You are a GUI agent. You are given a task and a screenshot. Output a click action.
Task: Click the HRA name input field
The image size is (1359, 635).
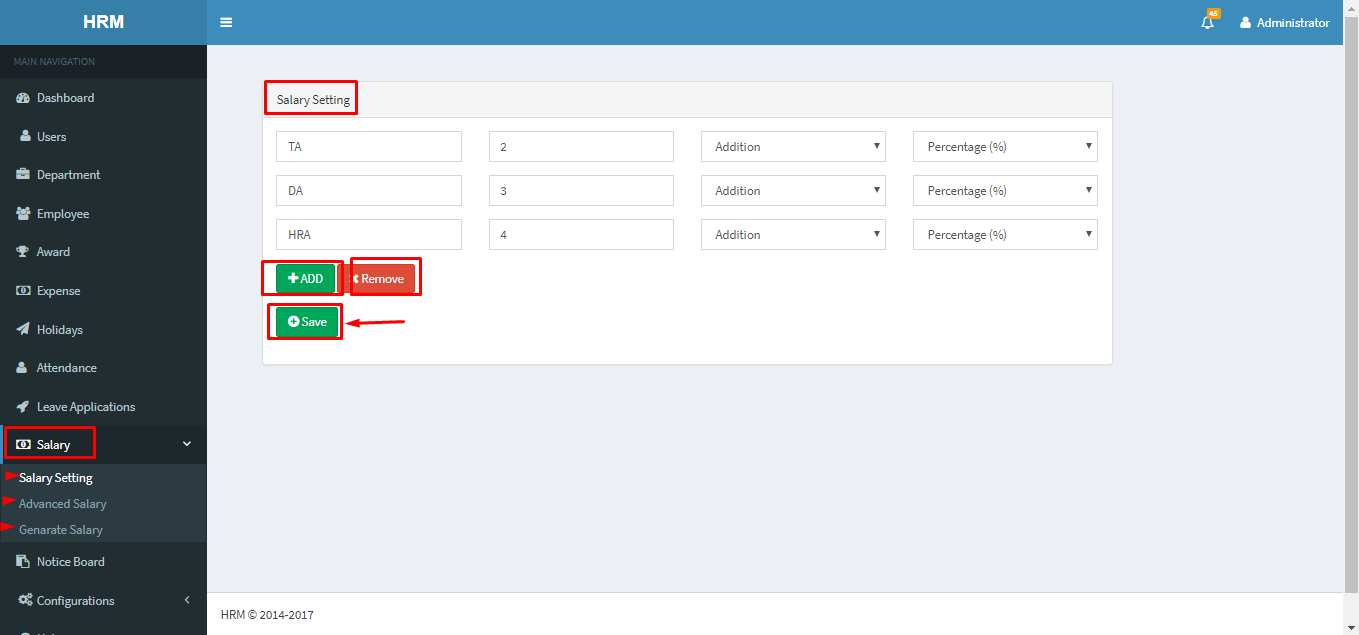pyautogui.click(x=369, y=234)
